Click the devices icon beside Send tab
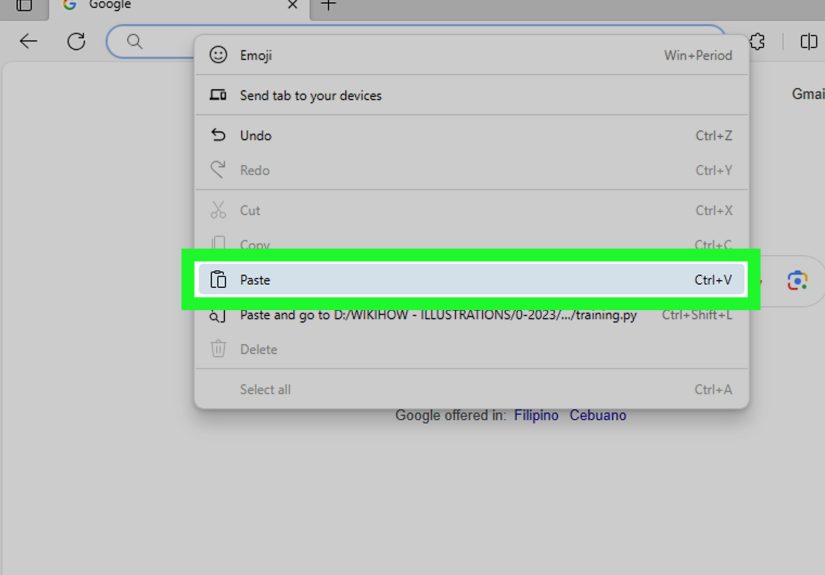This screenshot has width=825, height=575. point(218,95)
